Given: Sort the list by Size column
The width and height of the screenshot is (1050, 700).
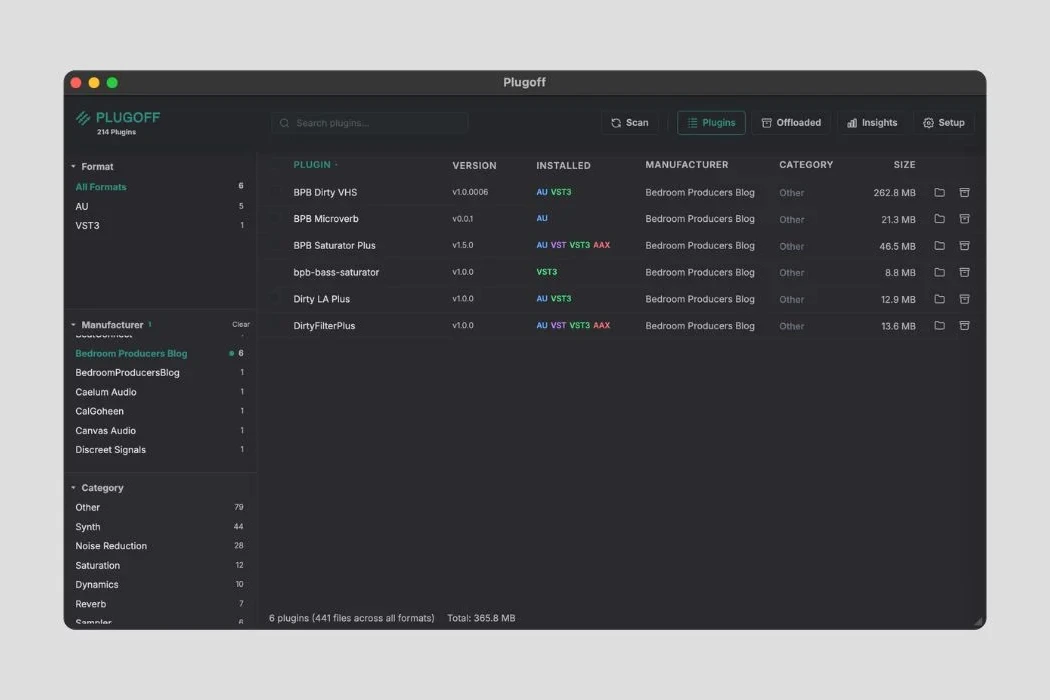Looking at the screenshot, I should point(904,165).
